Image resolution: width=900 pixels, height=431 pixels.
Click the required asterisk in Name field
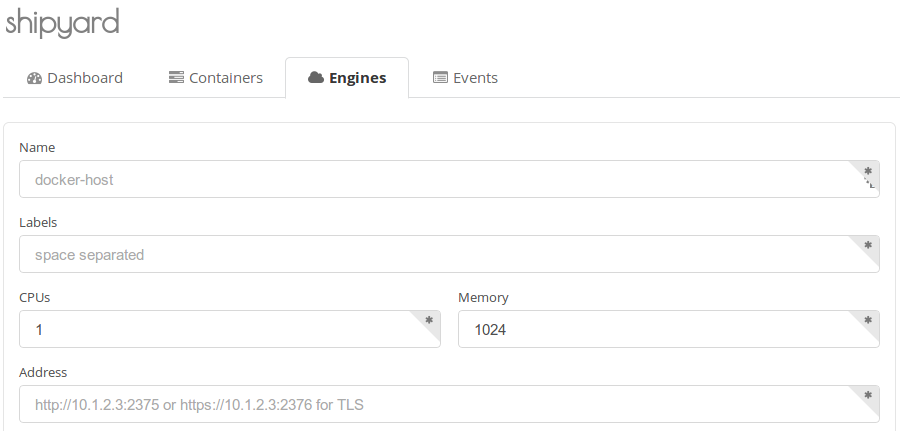[868, 171]
